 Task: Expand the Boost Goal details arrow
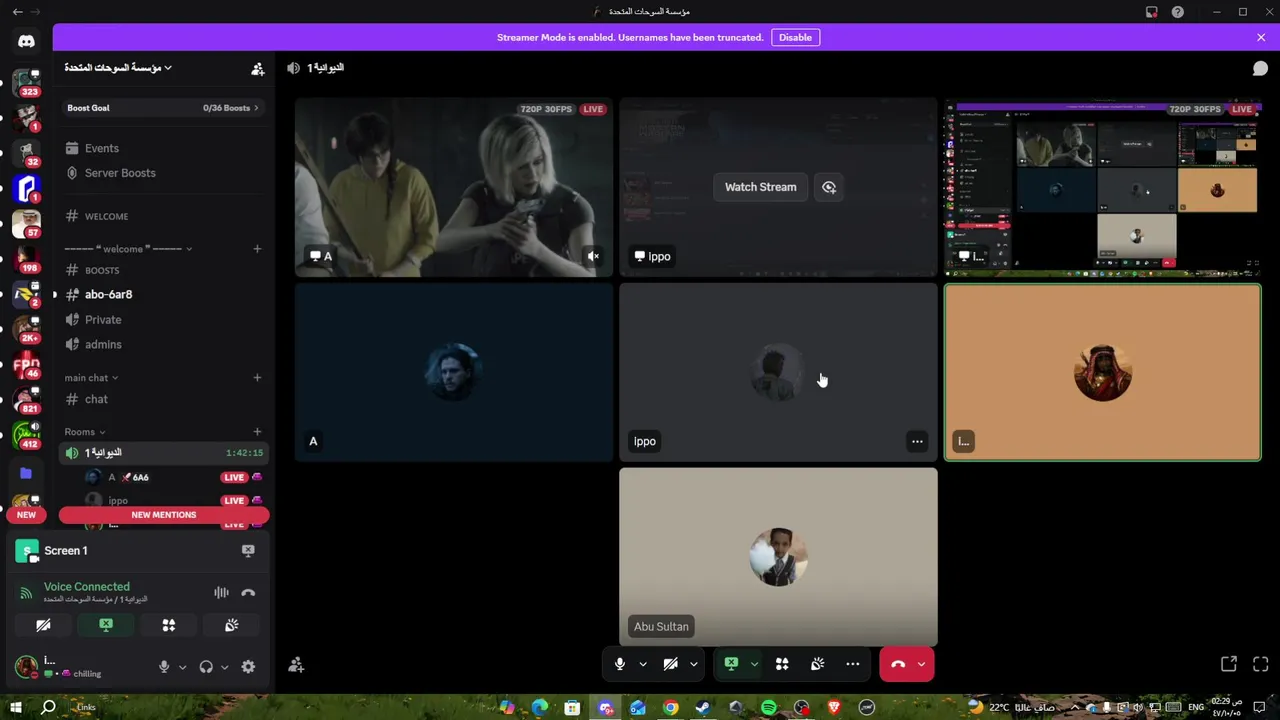click(256, 108)
